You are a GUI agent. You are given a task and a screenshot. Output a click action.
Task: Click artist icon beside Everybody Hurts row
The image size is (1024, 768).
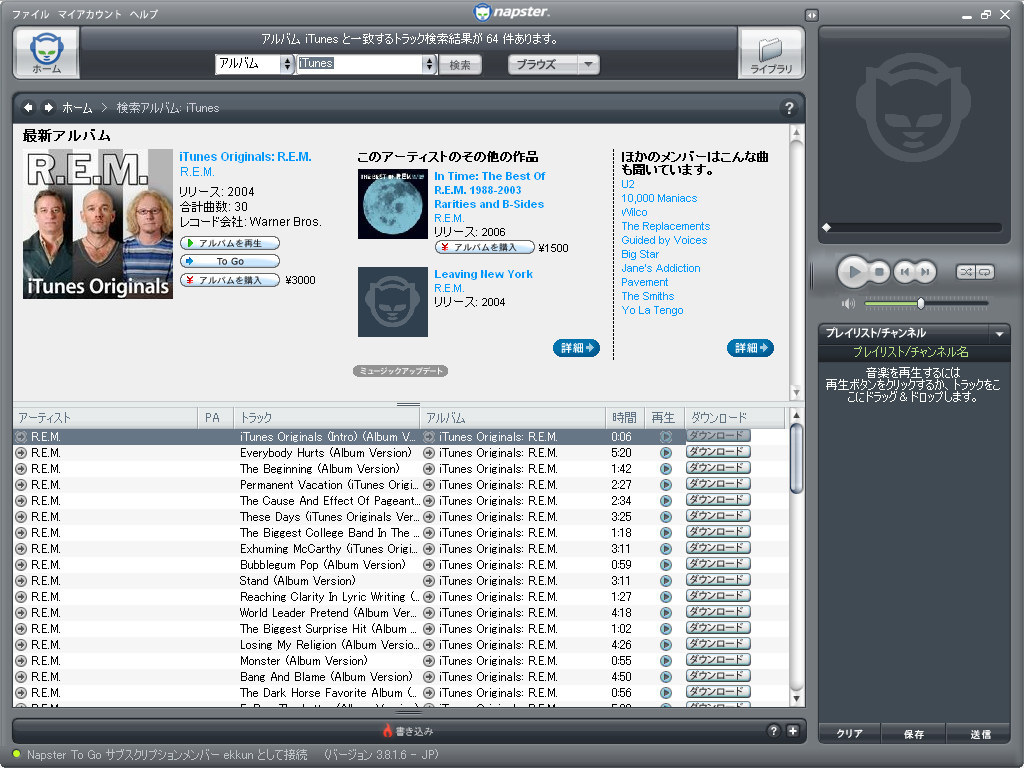21,453
